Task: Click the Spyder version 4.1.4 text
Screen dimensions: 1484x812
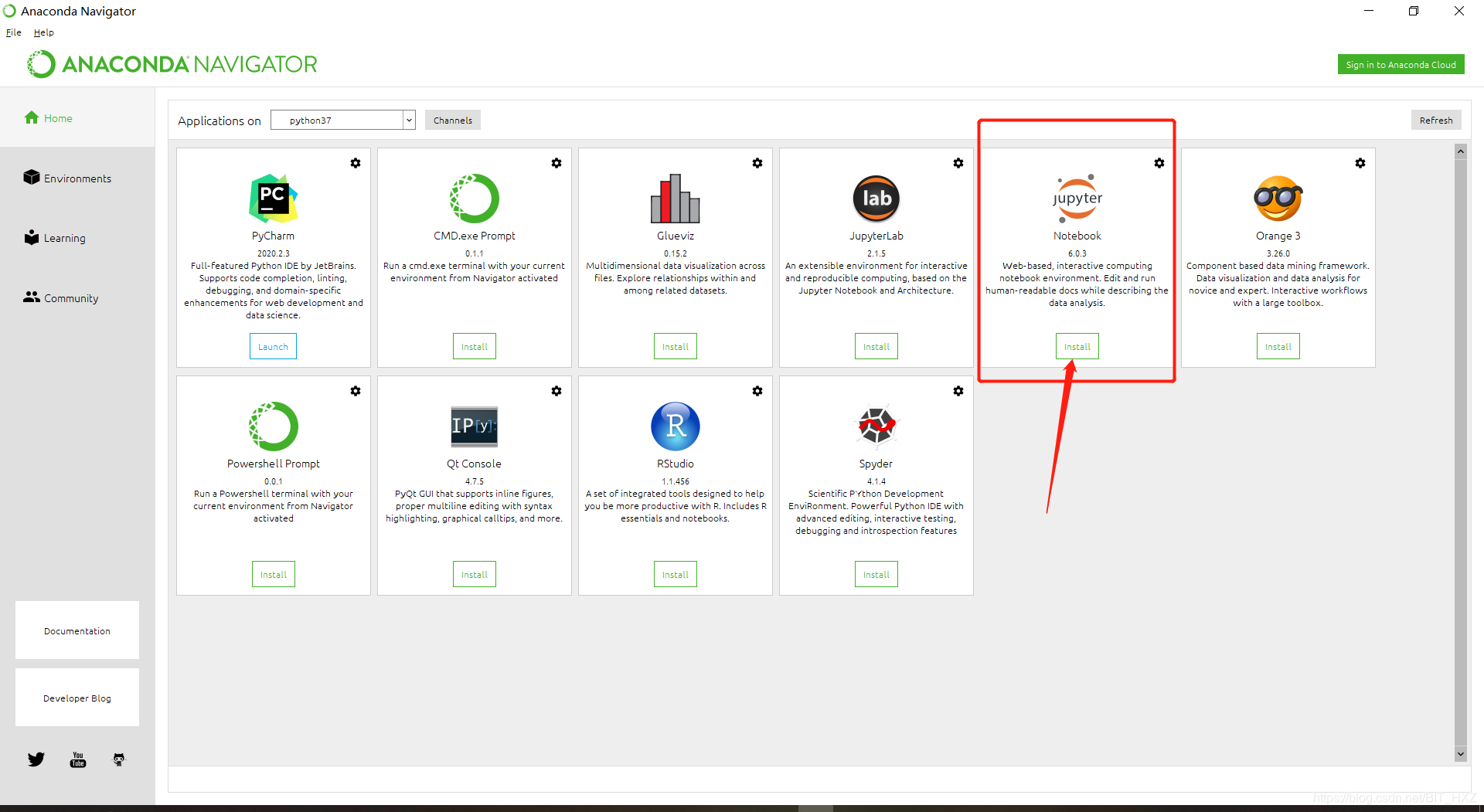Action: [876, 481]
